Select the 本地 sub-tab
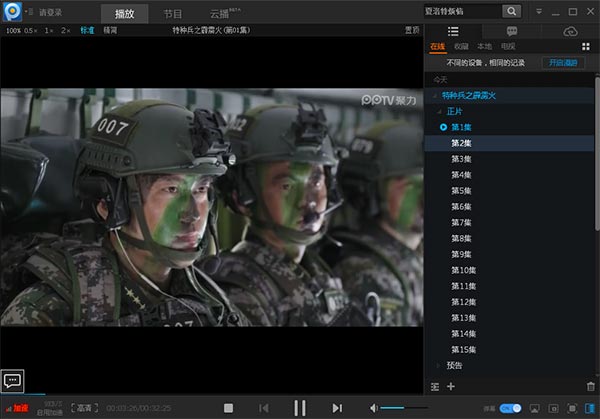This screenshot has width=600, height=419. coord(484,47)
